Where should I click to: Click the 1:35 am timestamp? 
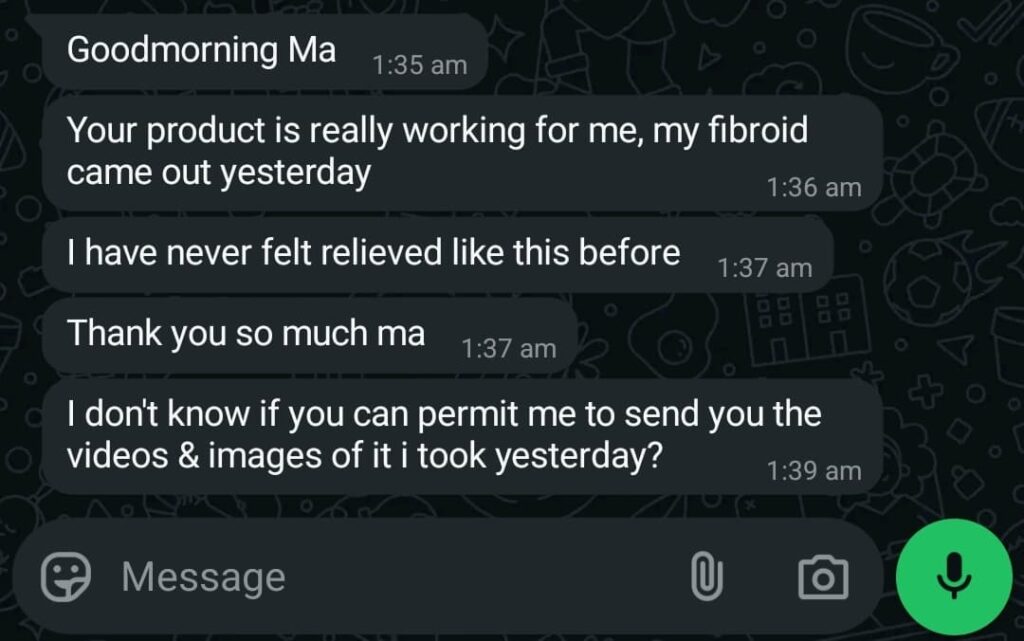pos(419,65)
